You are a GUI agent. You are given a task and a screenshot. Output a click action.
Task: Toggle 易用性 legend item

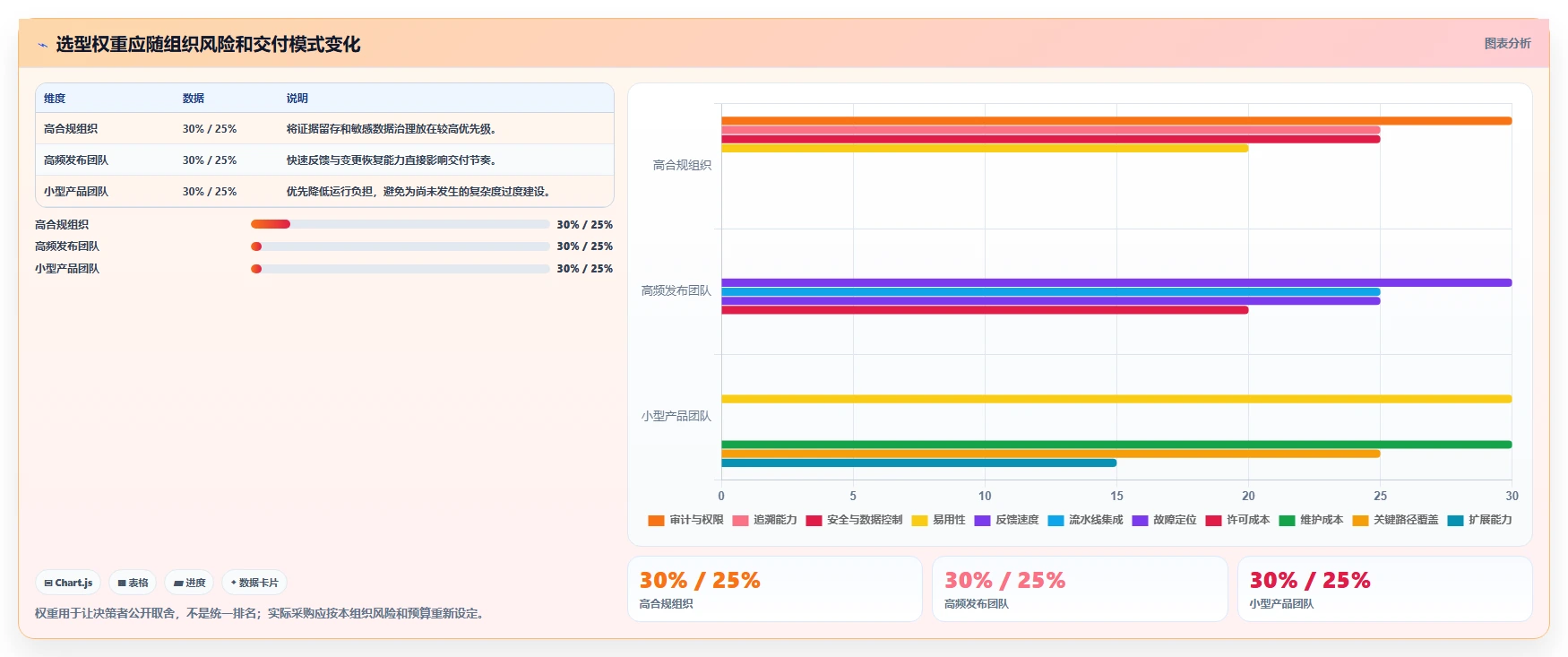click(x=938, y=520)
